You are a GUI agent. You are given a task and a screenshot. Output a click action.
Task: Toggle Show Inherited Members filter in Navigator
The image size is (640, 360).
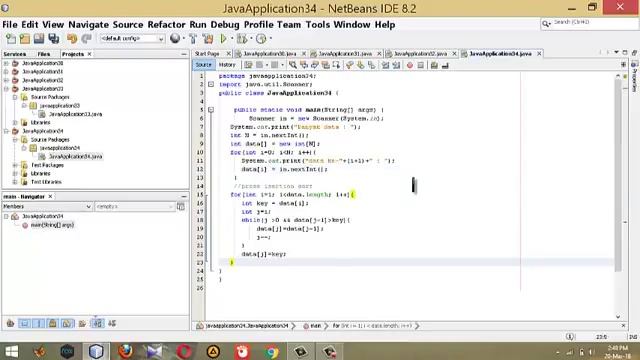pyautogui.click(x=11, y=324)
